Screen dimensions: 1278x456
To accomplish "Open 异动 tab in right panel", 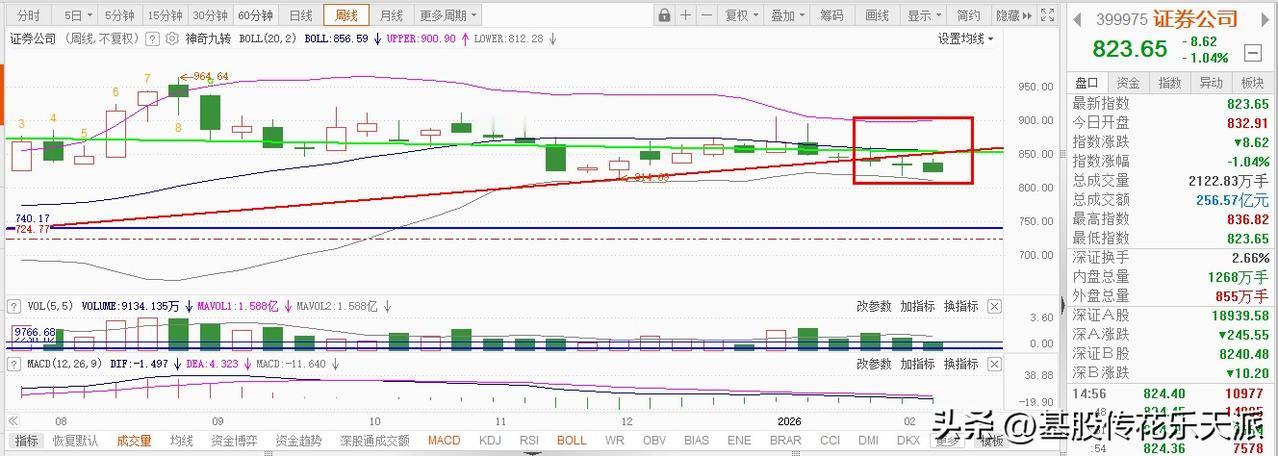I will click(1210, 83).
